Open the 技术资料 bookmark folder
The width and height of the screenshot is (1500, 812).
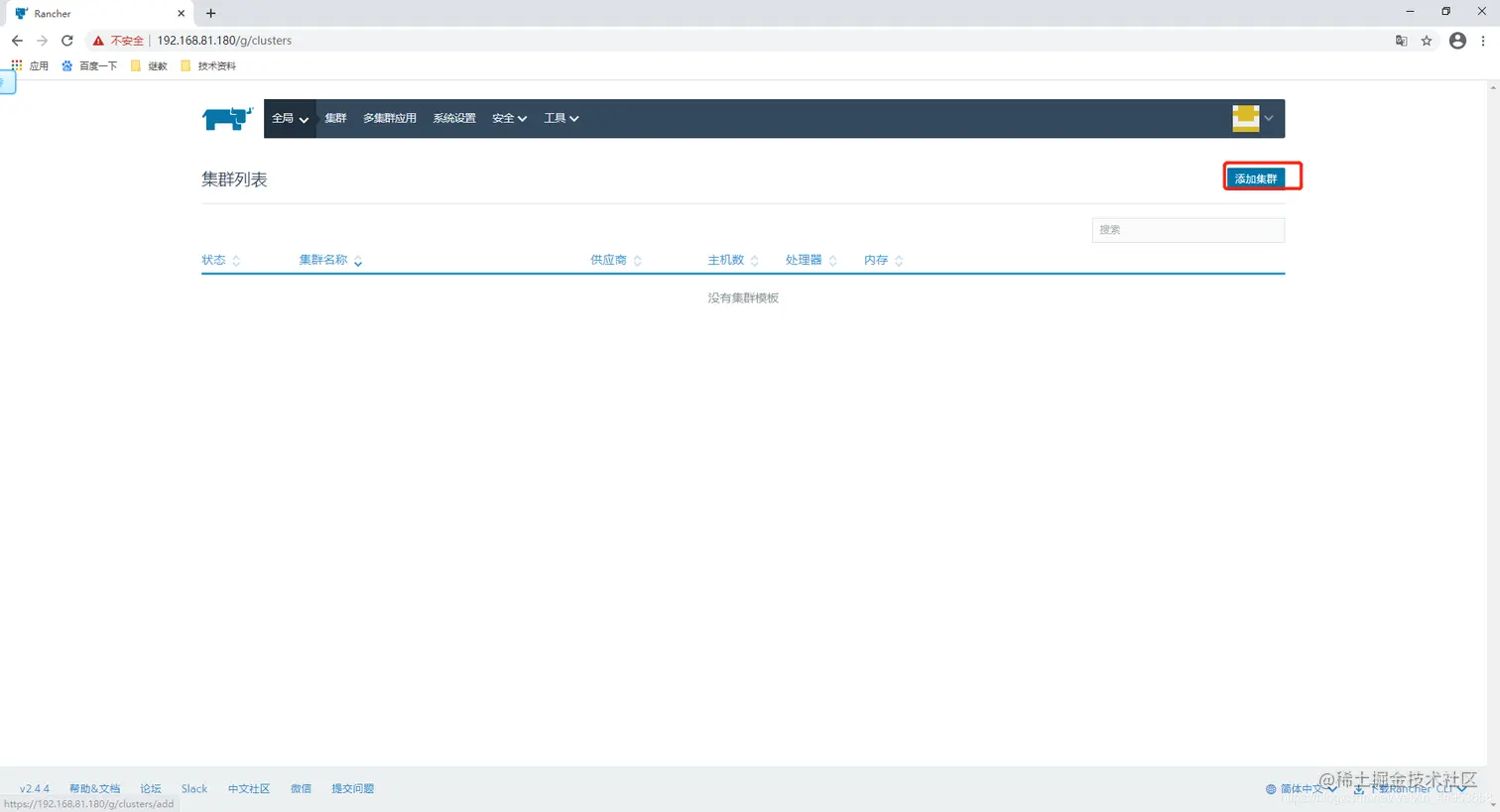click(x=208, y=65)
